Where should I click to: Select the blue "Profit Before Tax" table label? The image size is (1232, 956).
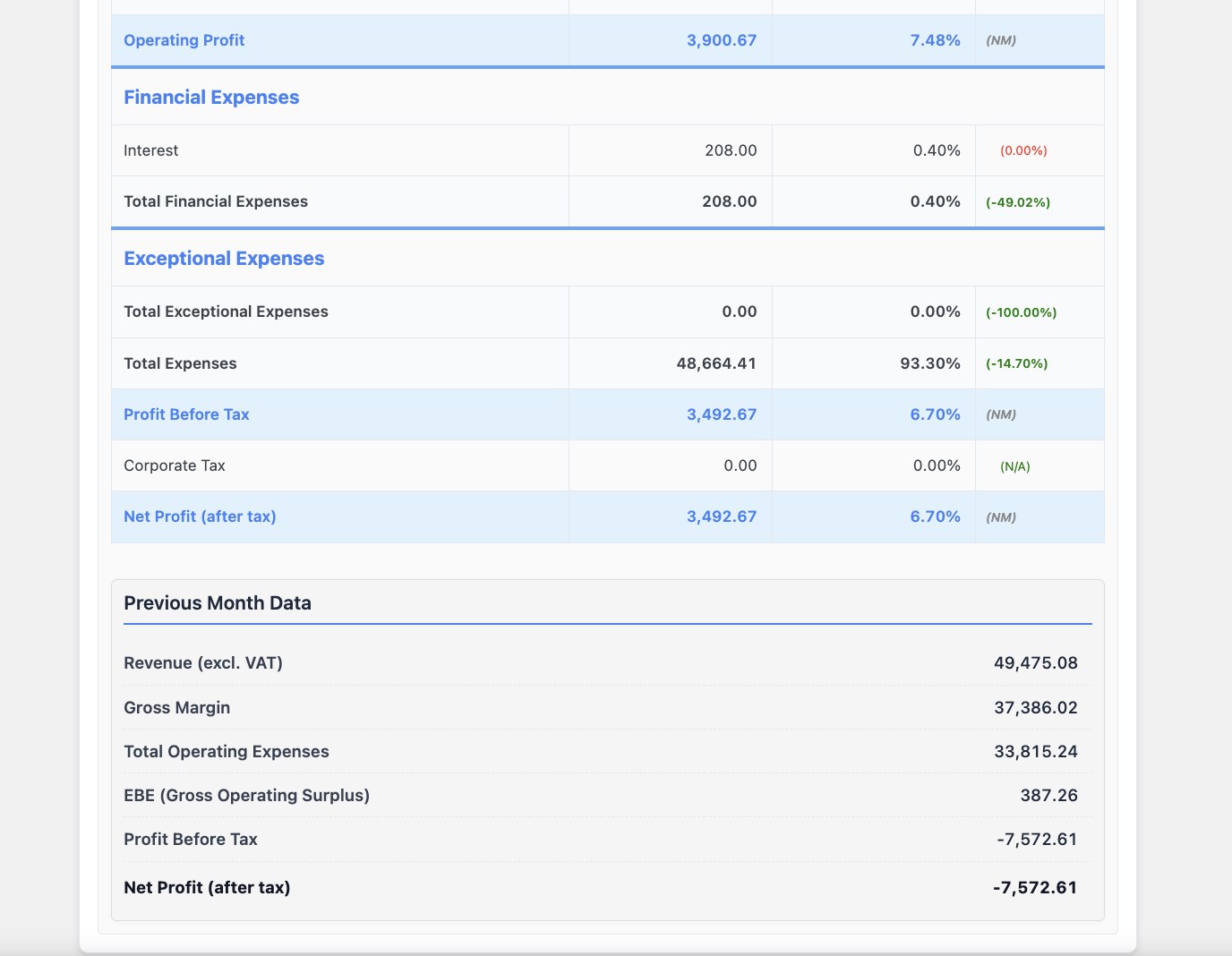(x=186, y=414)
